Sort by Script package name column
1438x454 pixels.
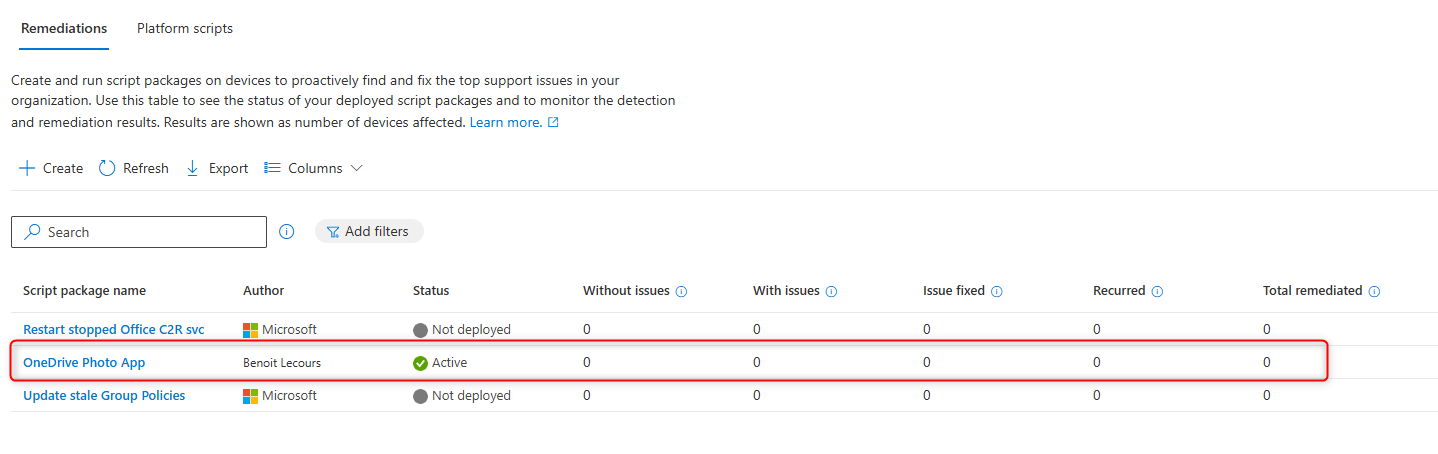(84, 290)
